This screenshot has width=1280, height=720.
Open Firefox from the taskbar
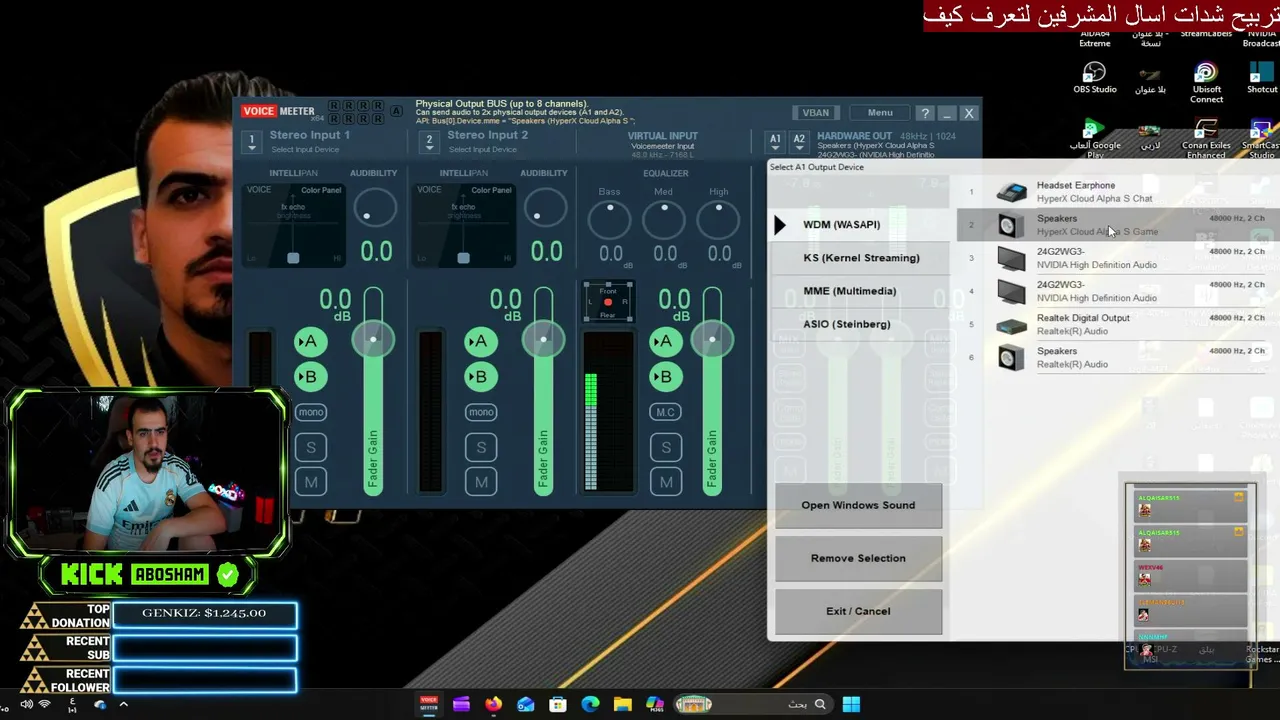[493, 704]
